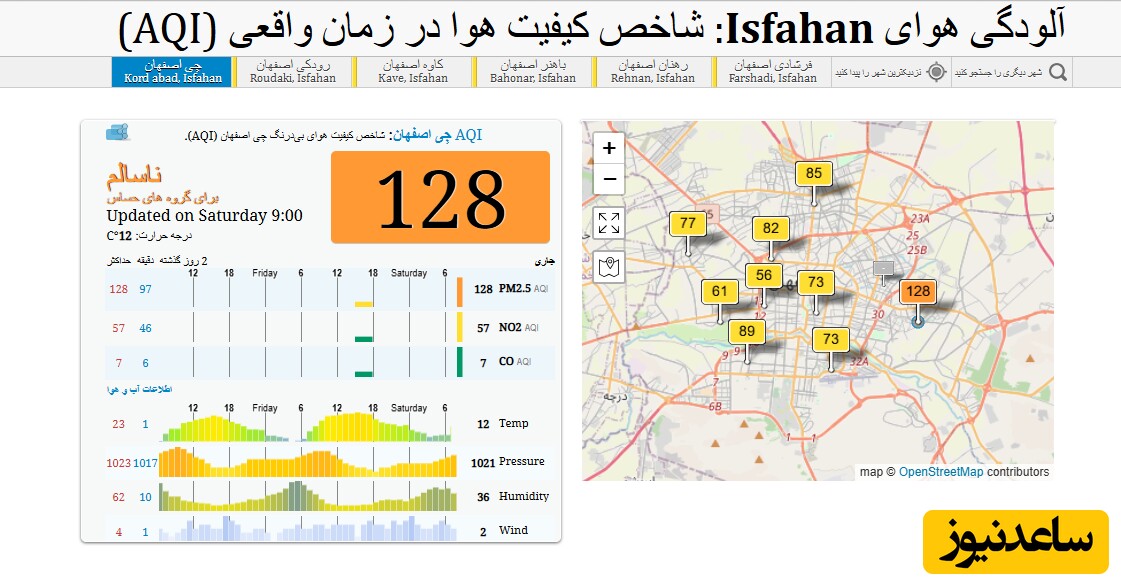
Task: Click the search magnifier icon
Action: click(1057, 72)
